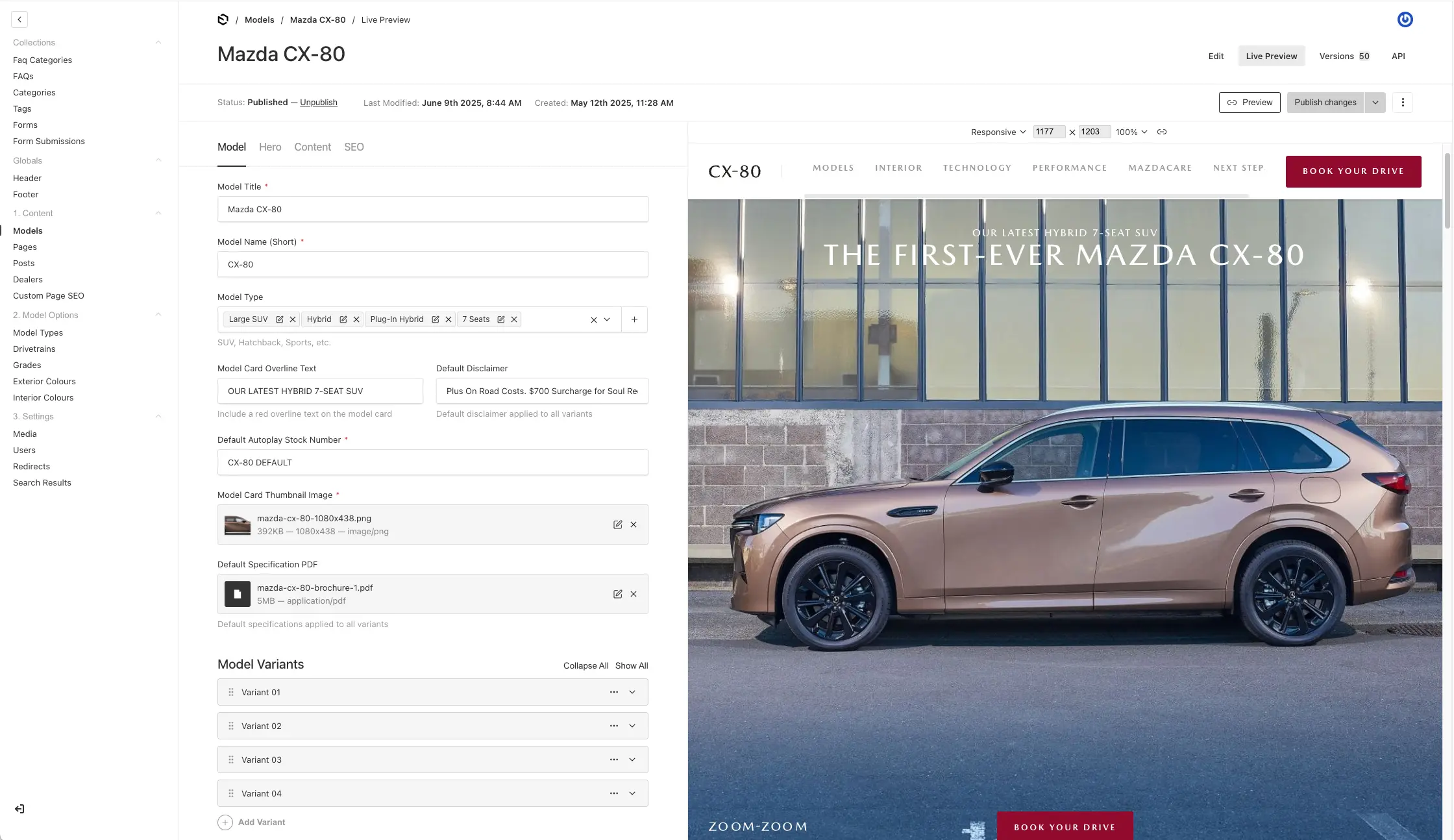The width and height of the screenshot is (1454, 840).
Task: Add new Model Type with plus button
Action: (x=634, y=319)
